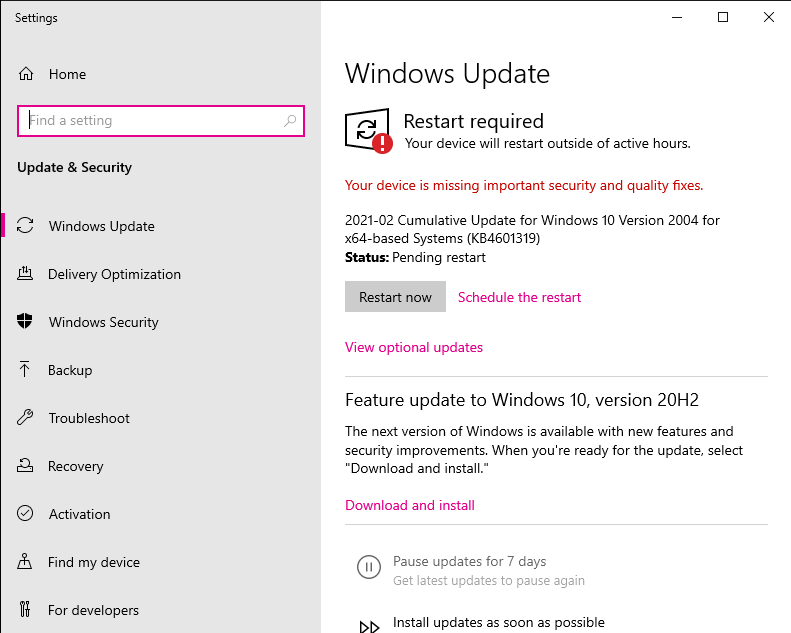Click the Find my device person icon

(x=25, y=561)
